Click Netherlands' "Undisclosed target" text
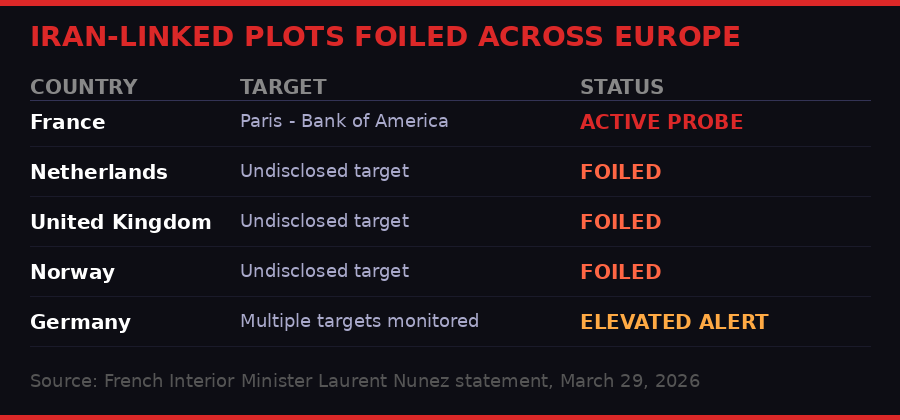 (x=324, y=171)
